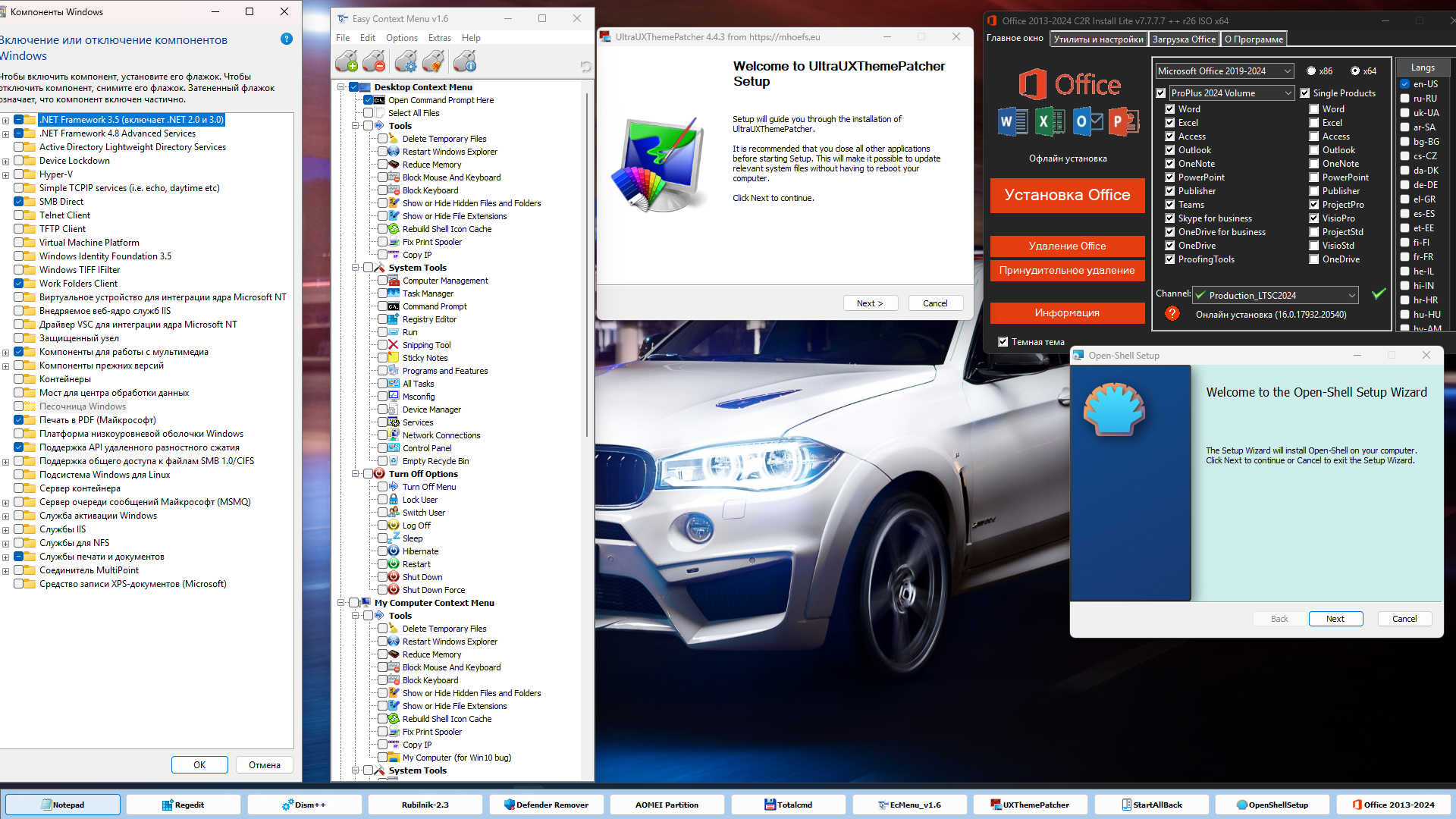This screenshot has width=1456, height=819.
Task: Click the Hibernate icon under Turn Off Options
Action: click(394, 551)
